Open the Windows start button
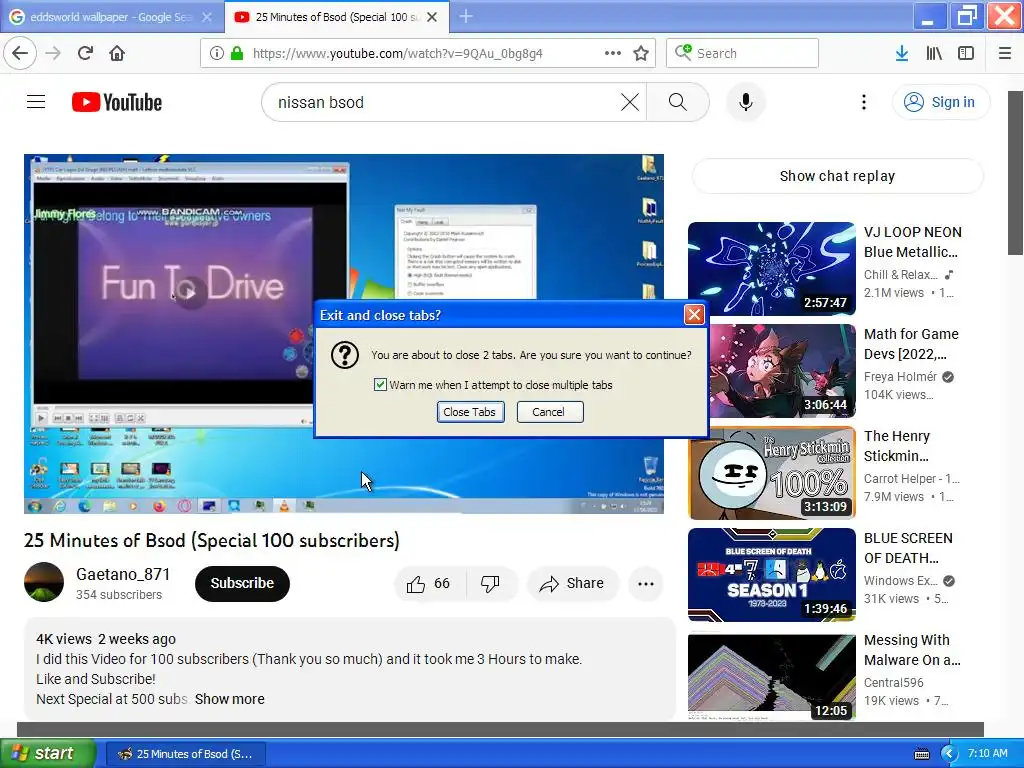The height and width of the screenshot is (768, 1024). tap(48, 754)
